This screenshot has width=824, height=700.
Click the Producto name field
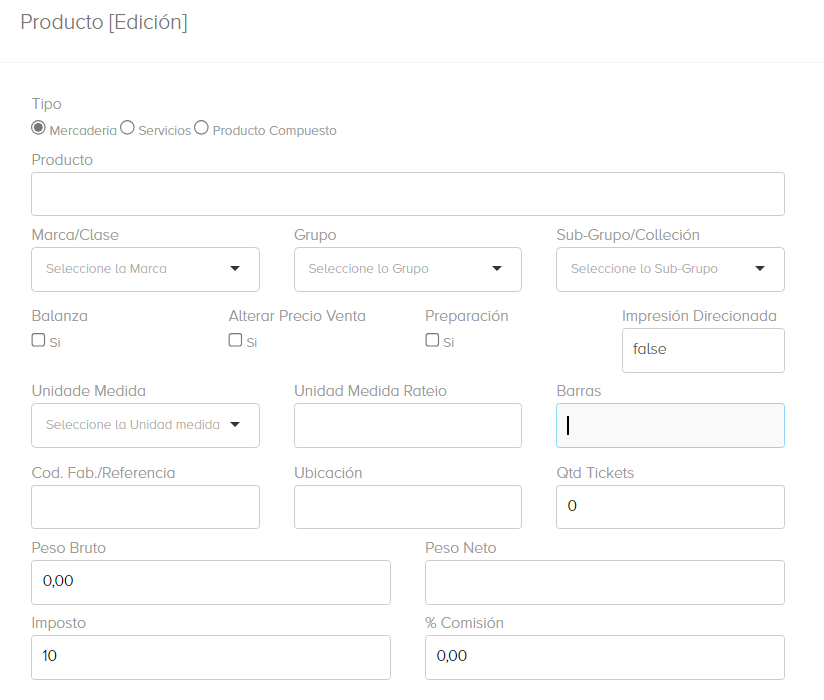407,194
